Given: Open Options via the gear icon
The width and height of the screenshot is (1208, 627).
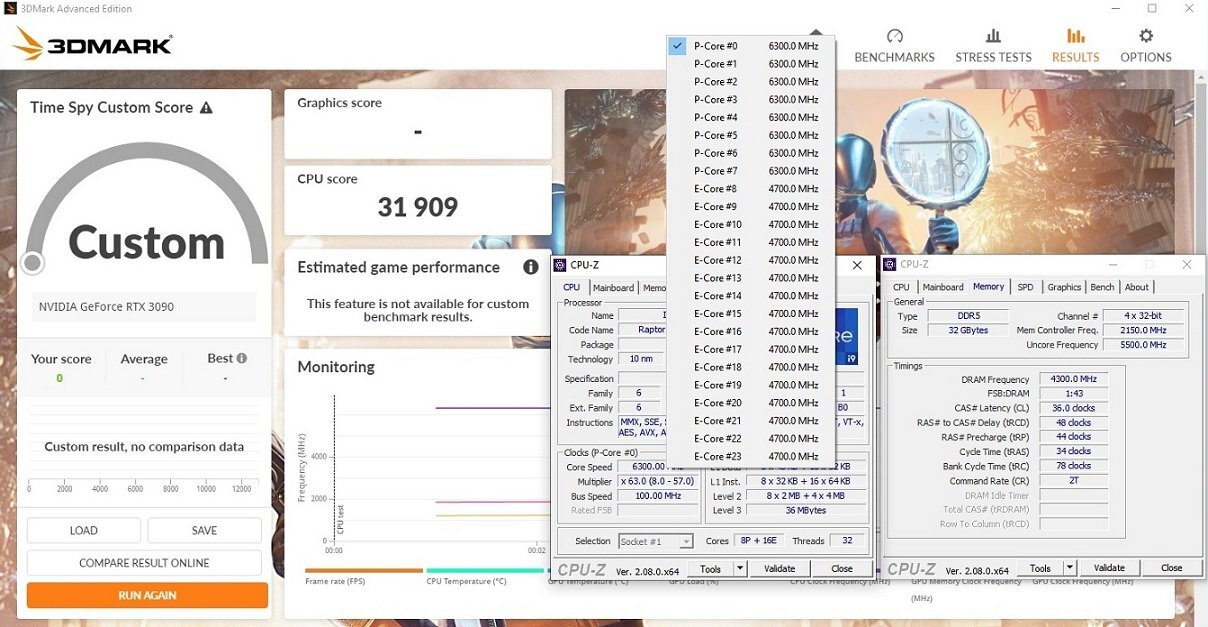Looking at the screenshot, I should pos(1146,36).
